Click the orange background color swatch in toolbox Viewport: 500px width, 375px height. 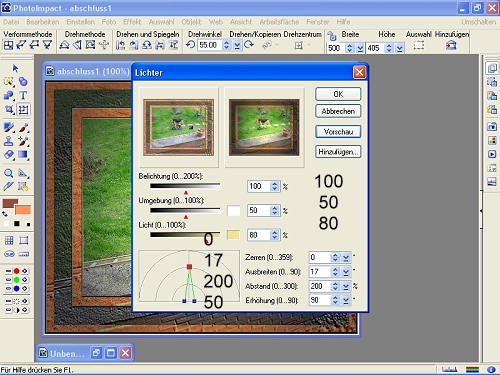(x=23, y=210)
